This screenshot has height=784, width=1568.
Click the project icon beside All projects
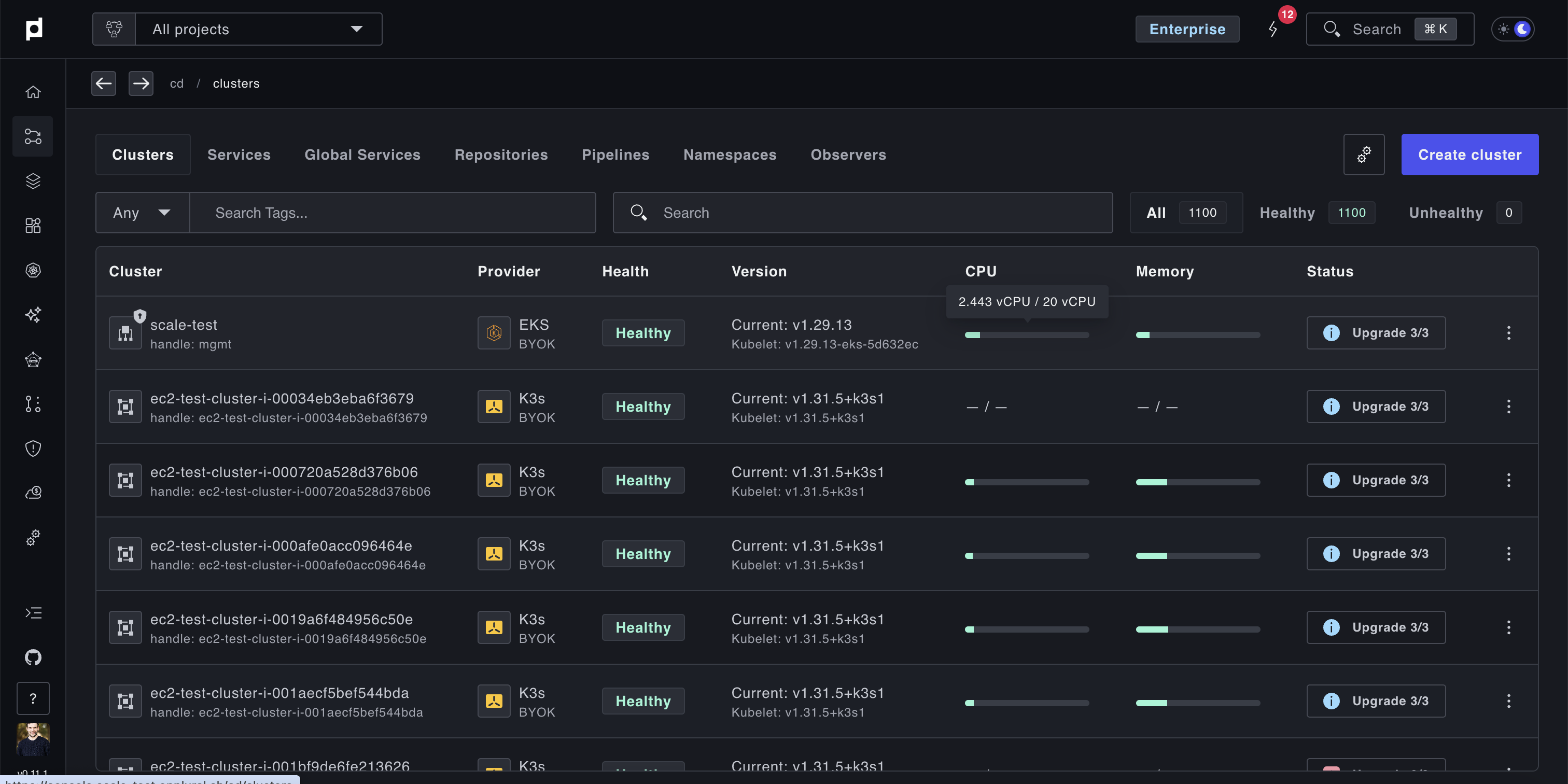114,29
